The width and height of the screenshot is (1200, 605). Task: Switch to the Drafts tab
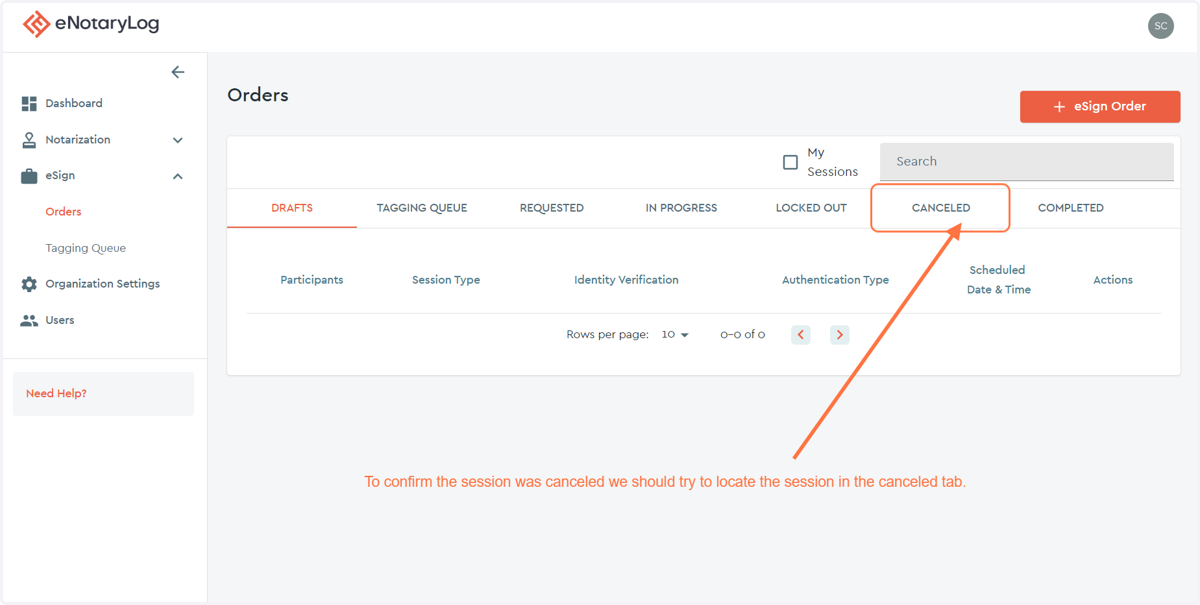pyautogui.click(x=292, y=208)
